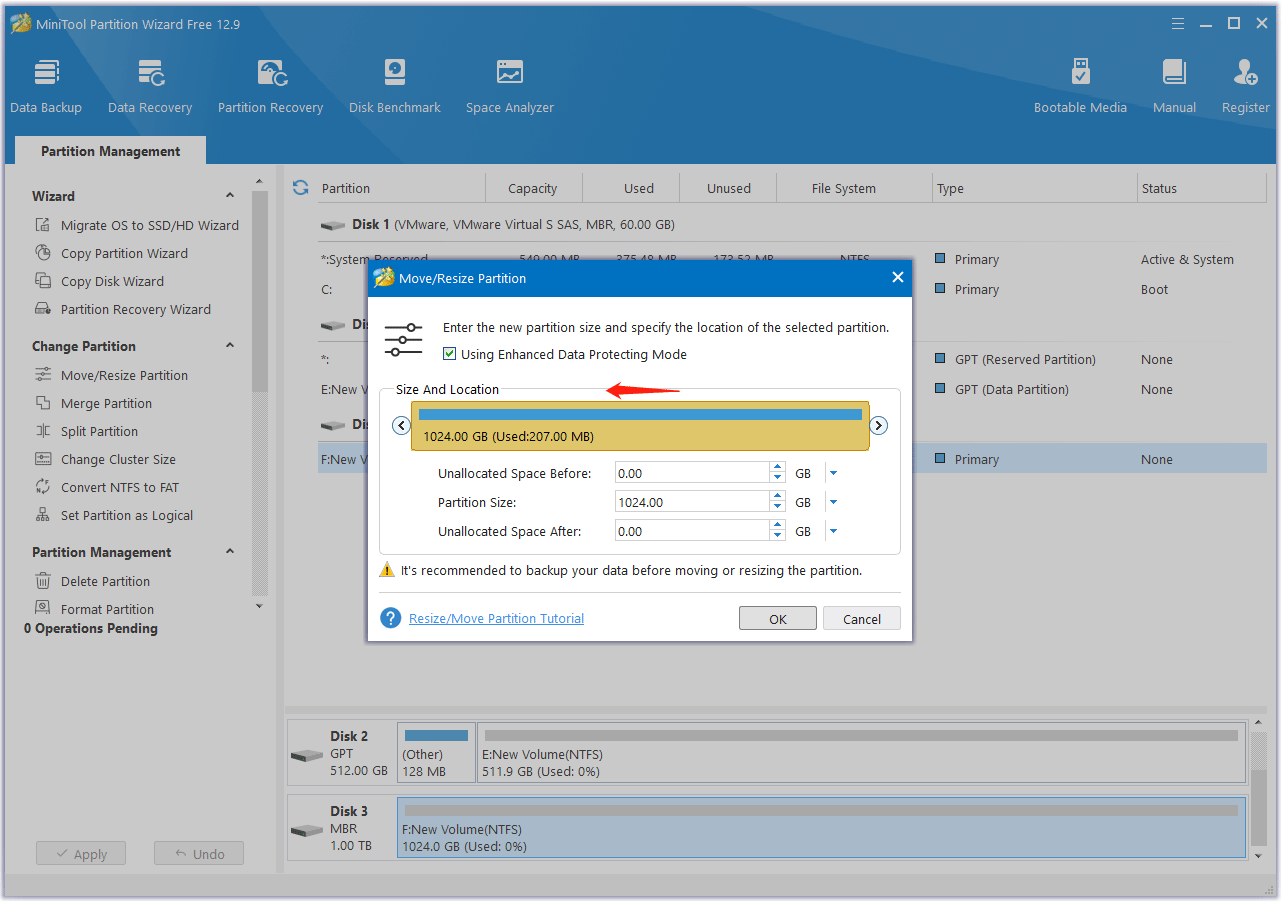This screenshot has width=1282, height=902.
Task: Collapse the Change Partition section
Action: [230, 346]
